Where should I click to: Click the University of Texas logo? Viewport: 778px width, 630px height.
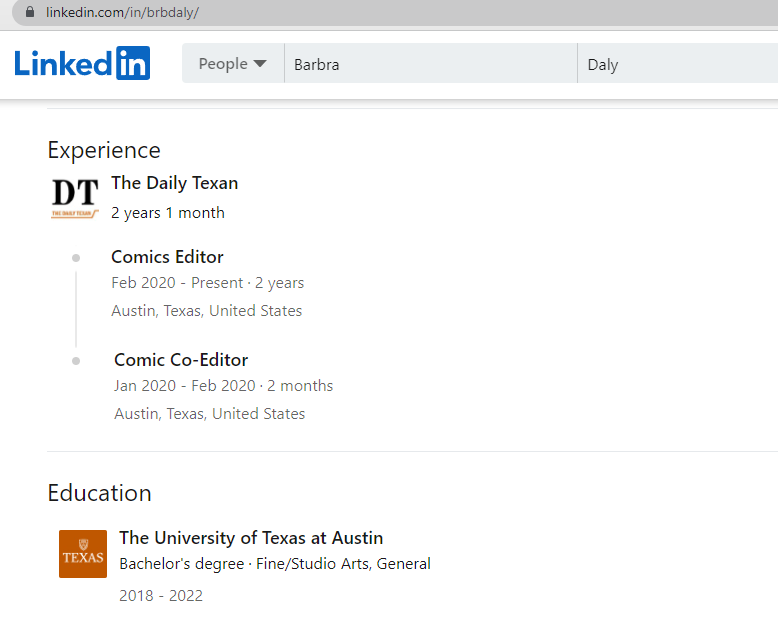pos(83,554)
